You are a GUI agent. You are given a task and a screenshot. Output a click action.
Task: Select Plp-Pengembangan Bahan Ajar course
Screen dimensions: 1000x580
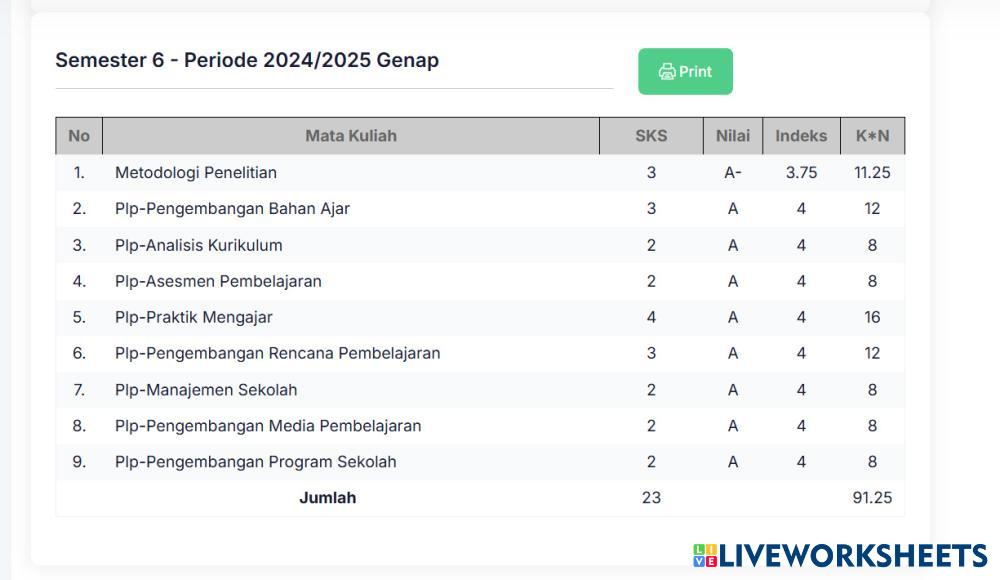click(232, 209)
